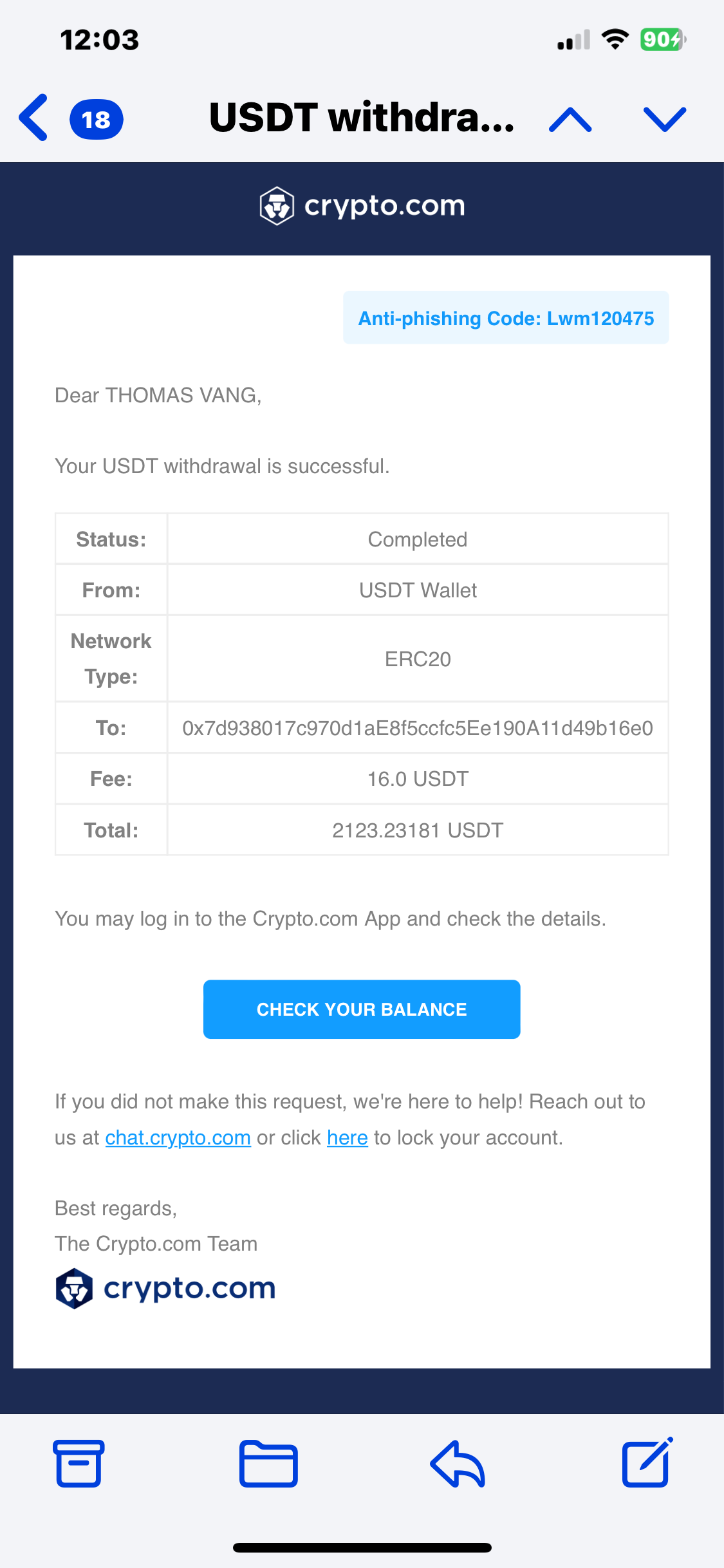Viewport: 724px width, 1568px height.
Task: Tap the Wi-Fi icon in the status bar
Action: point(615,40)
